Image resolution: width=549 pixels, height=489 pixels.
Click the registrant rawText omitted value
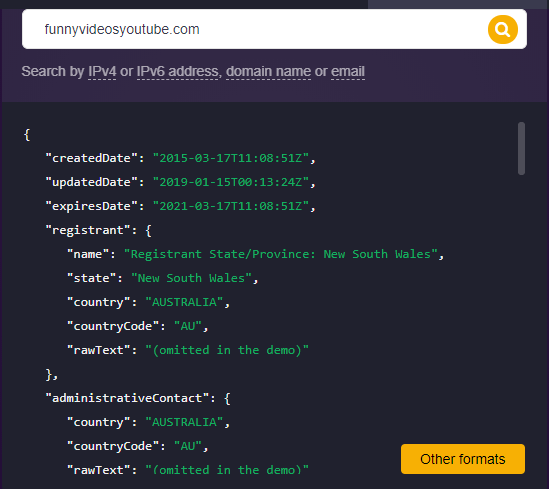(x=227, y=350)
